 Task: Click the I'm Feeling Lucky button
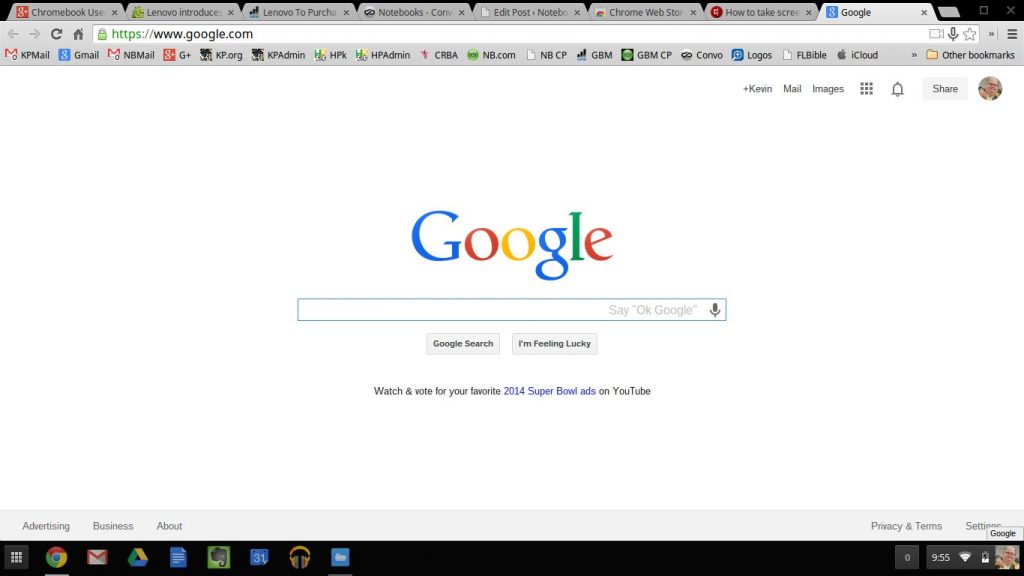(554, 344)
